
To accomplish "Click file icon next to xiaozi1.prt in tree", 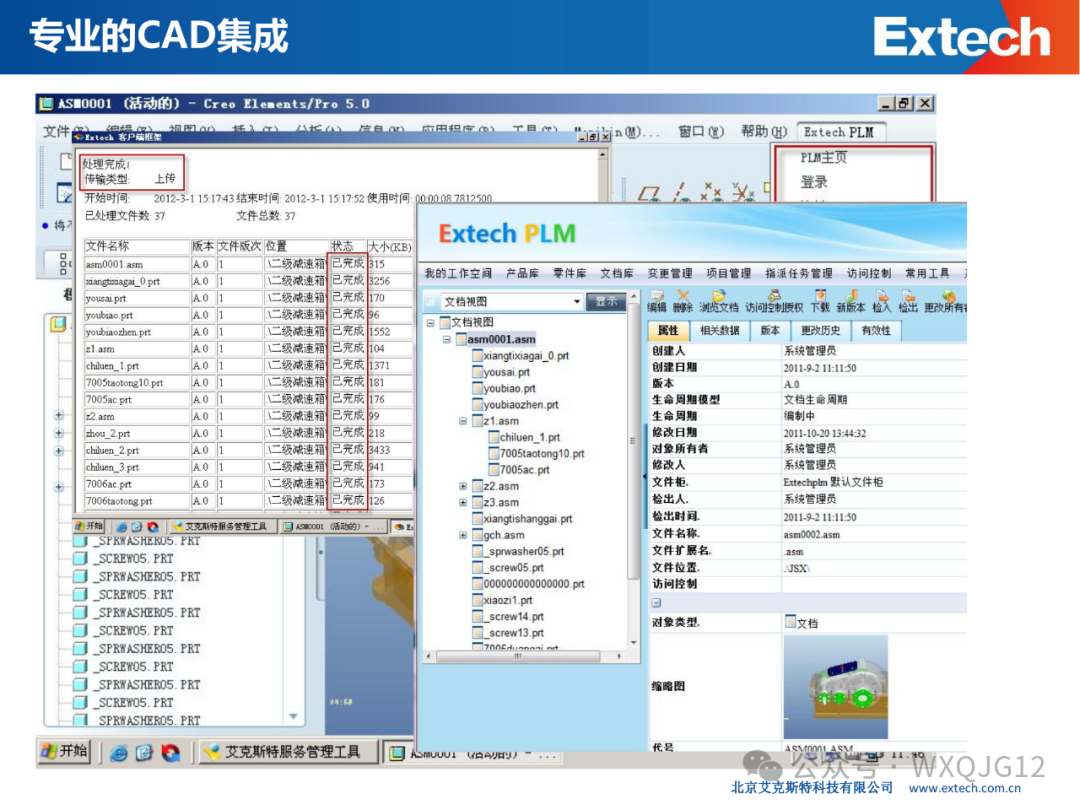I will point(478,600).
